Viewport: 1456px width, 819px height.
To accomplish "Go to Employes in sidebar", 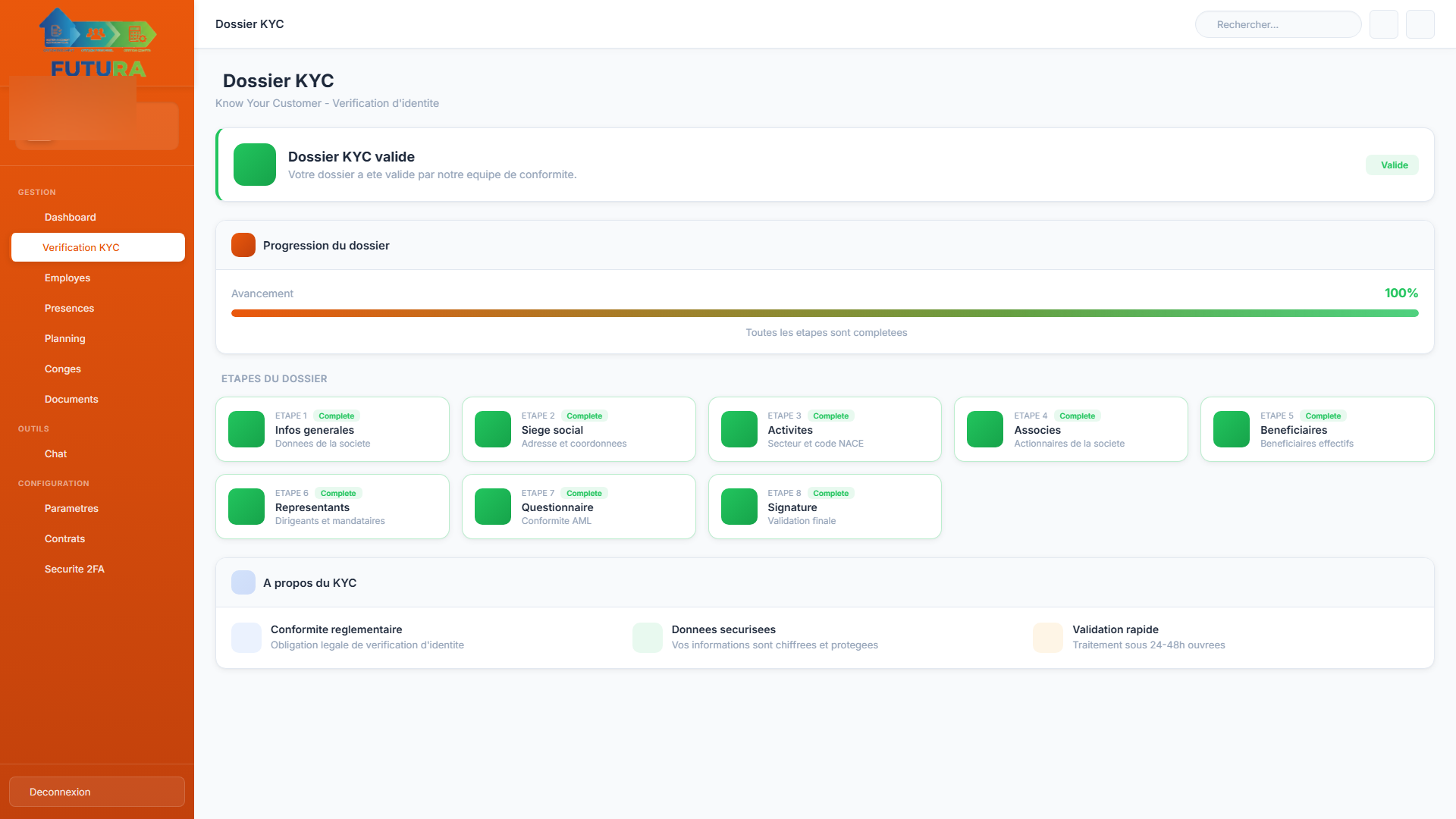I will click(67, 278).
